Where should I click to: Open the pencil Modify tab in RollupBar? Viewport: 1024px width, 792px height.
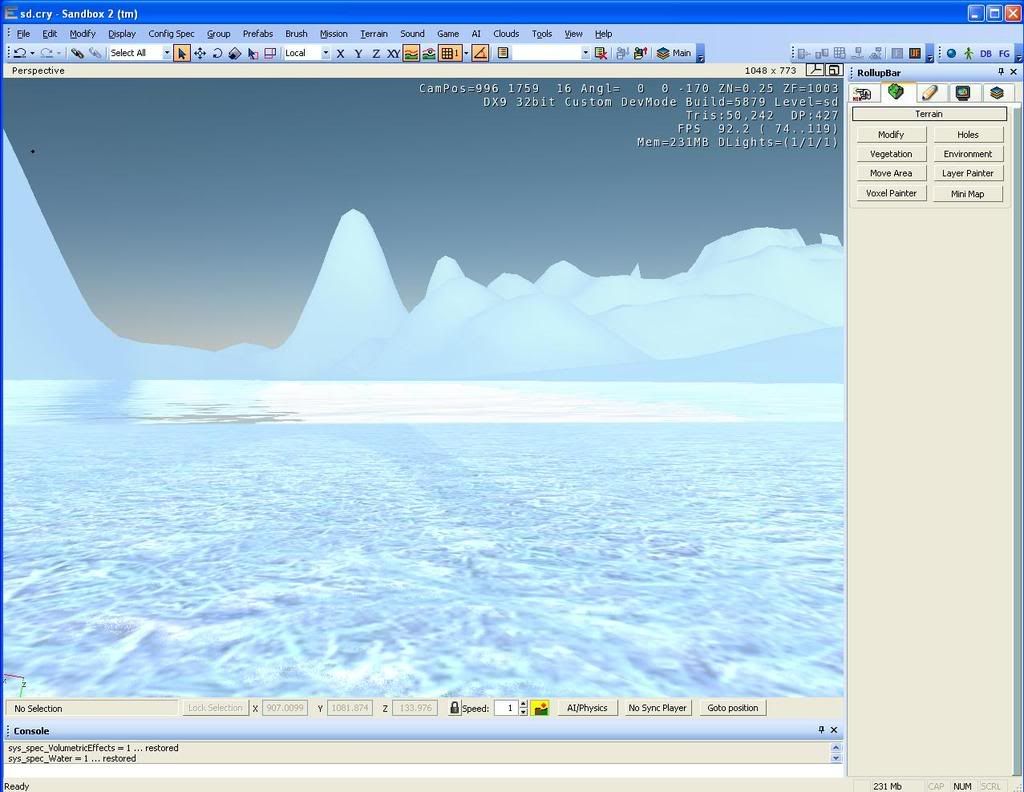click(x=929, y=92)
